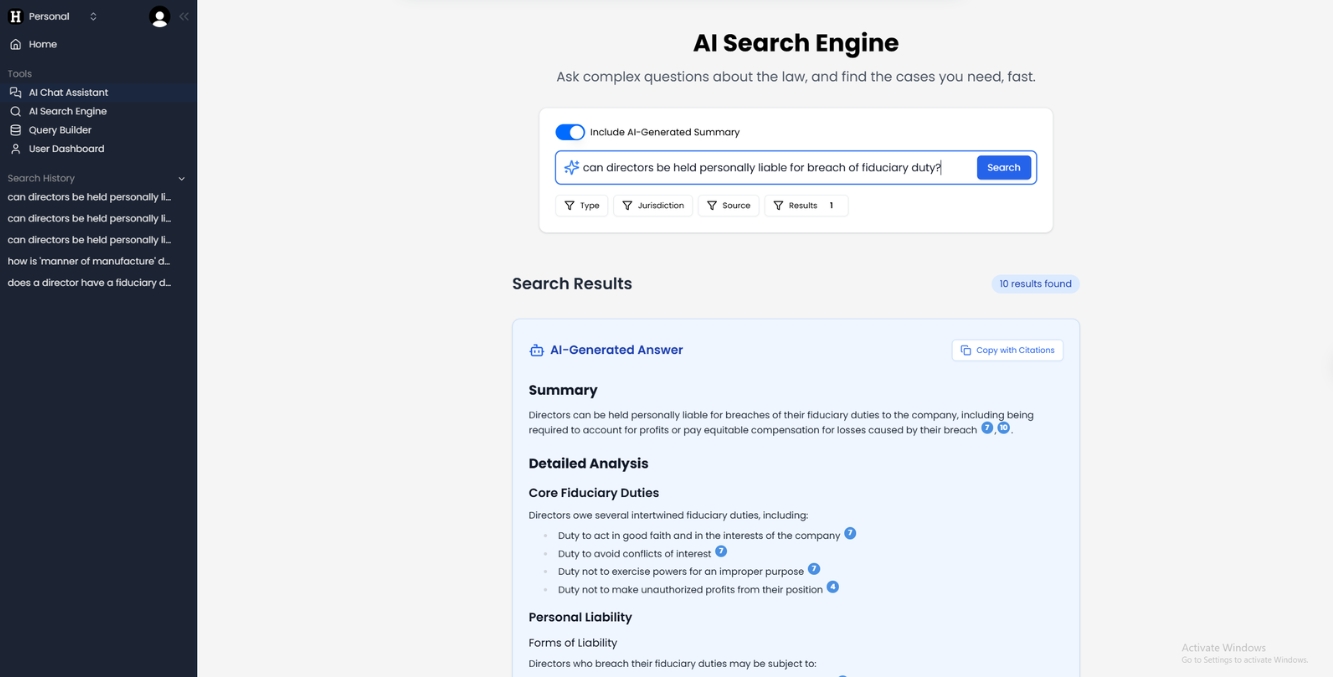Go to Query Builder tool
This screenshot has height=677, width=1333.
click(x=60, y=130)
